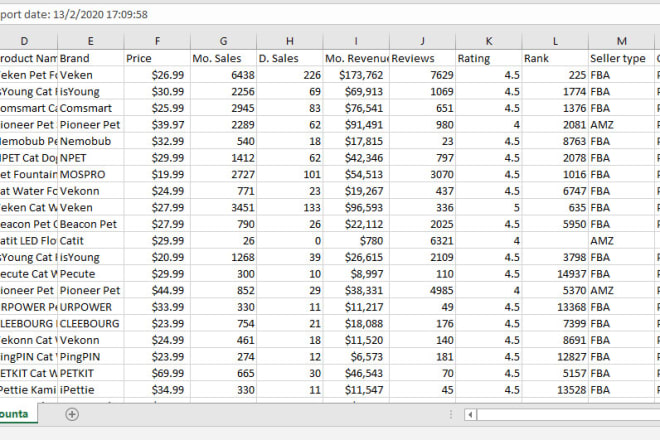The image size is (660, 440).
Task: Select column E header
Action: (x=90, y=41)
